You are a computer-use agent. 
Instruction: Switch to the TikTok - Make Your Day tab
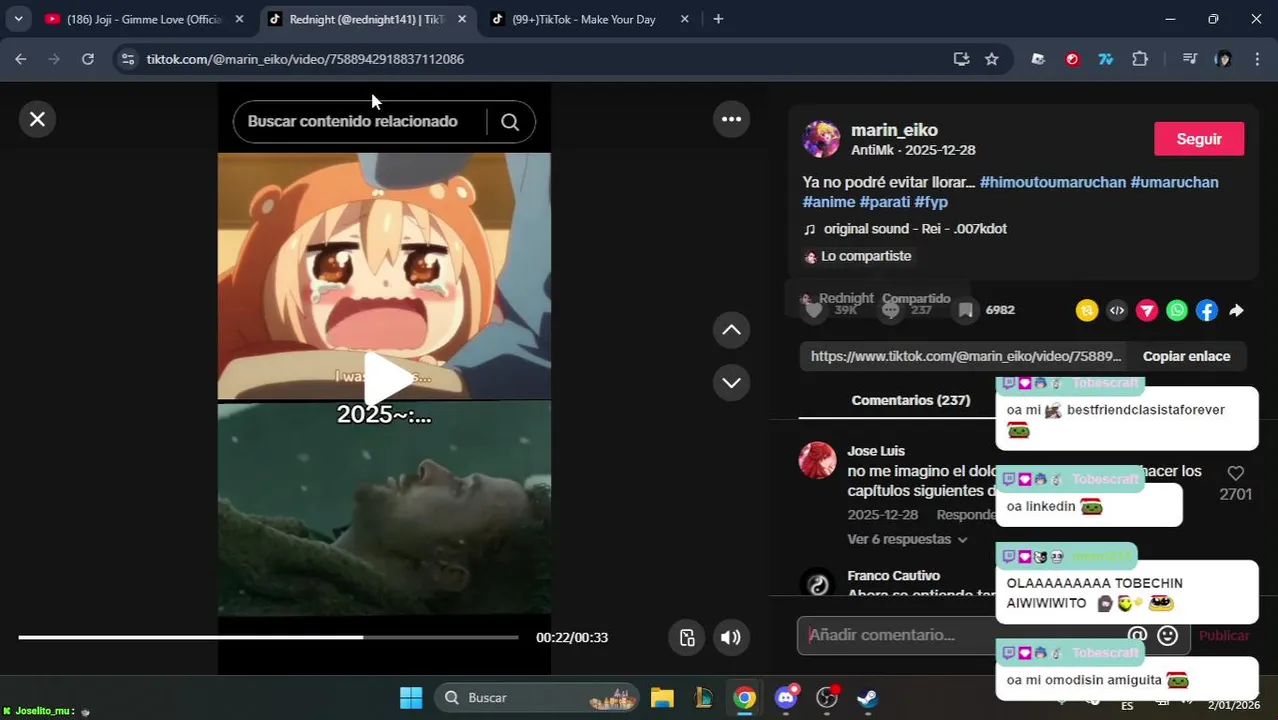point(589,19)
